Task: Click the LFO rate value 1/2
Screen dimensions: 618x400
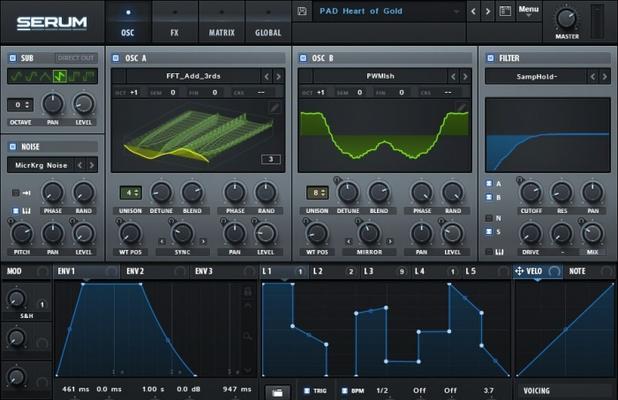Action: pos(382,390)
